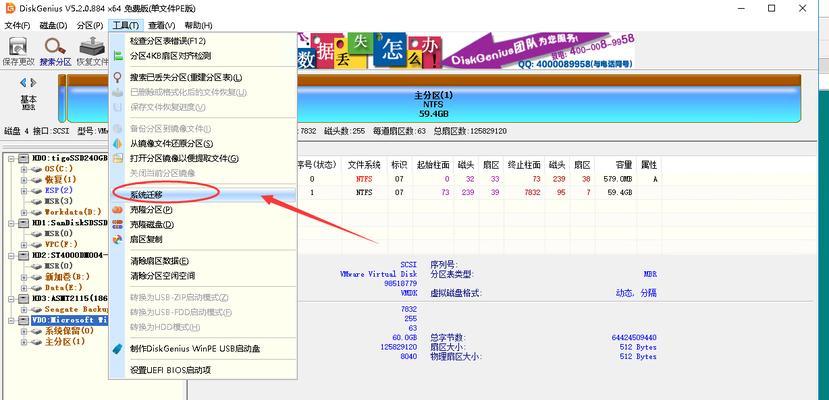Click the 64424509440 total bytes value
Screen dimensions: 829x400
634,337
